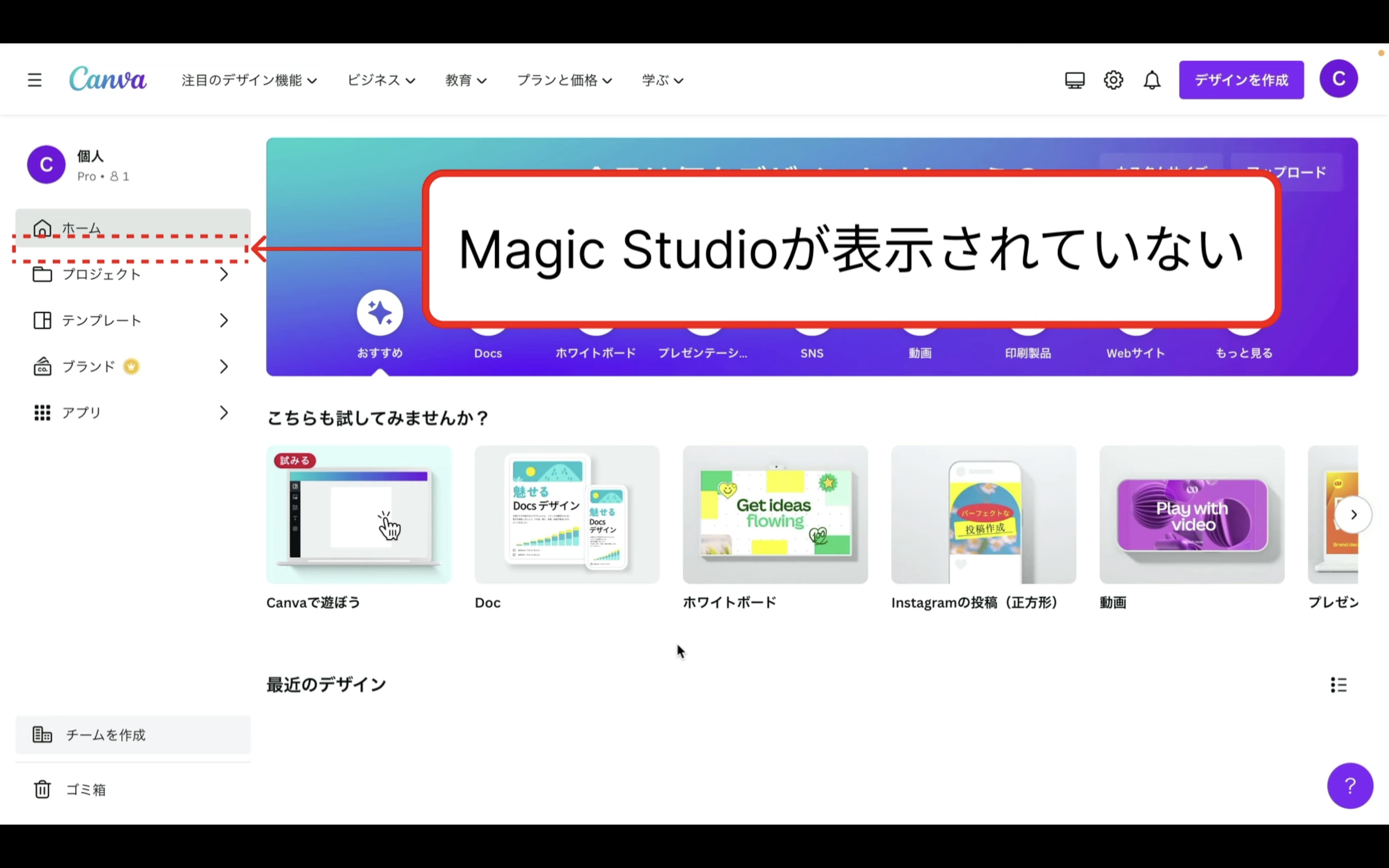Screen dimensions: 1389x868
Task: Click the 最近のデザイン heading
Action: click(x=326, y=684)
